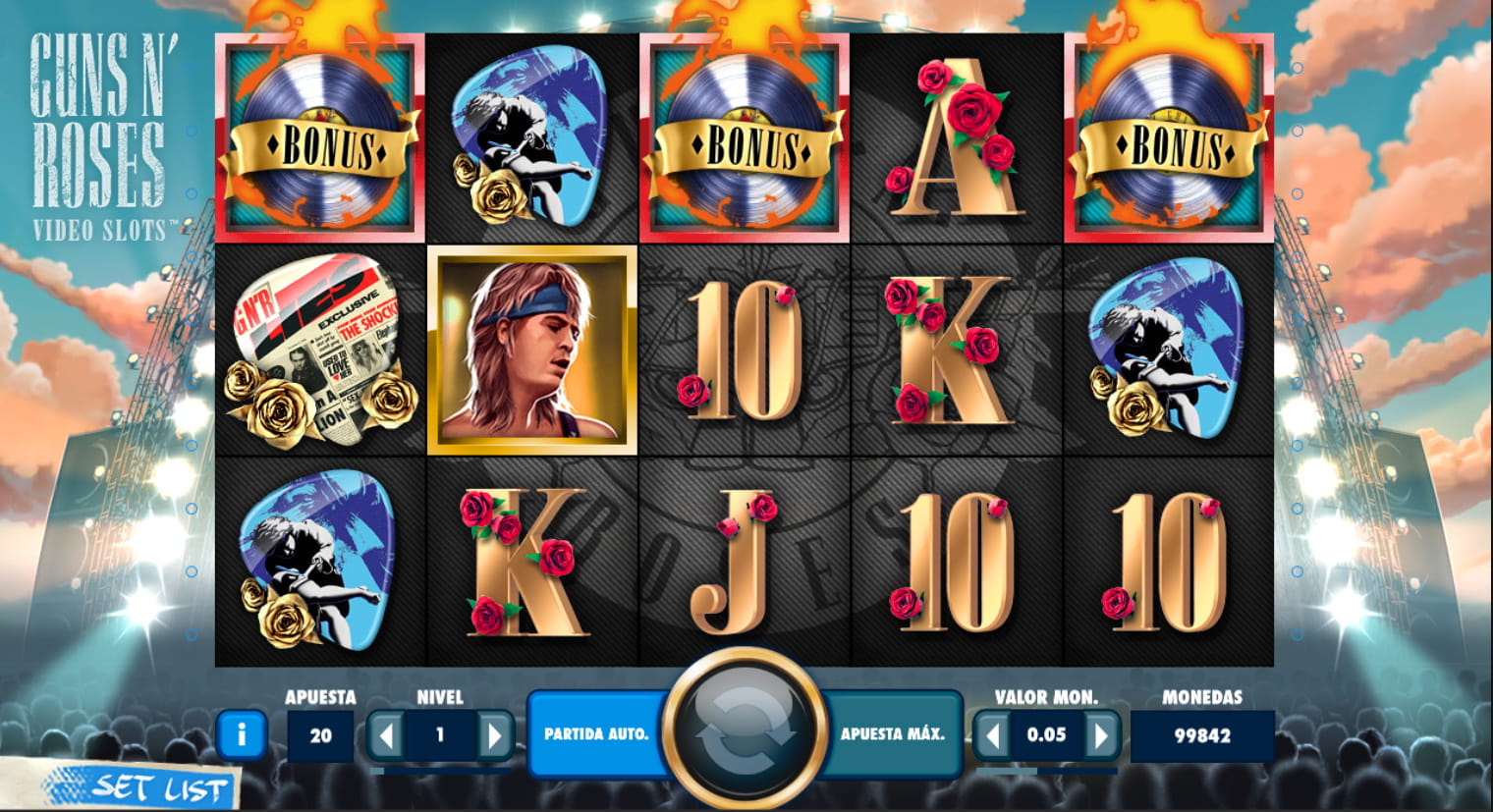This screenshot has width=1493, height=812.
Task: Open the blue info paytable icon
Action: [x=241, y=733]
